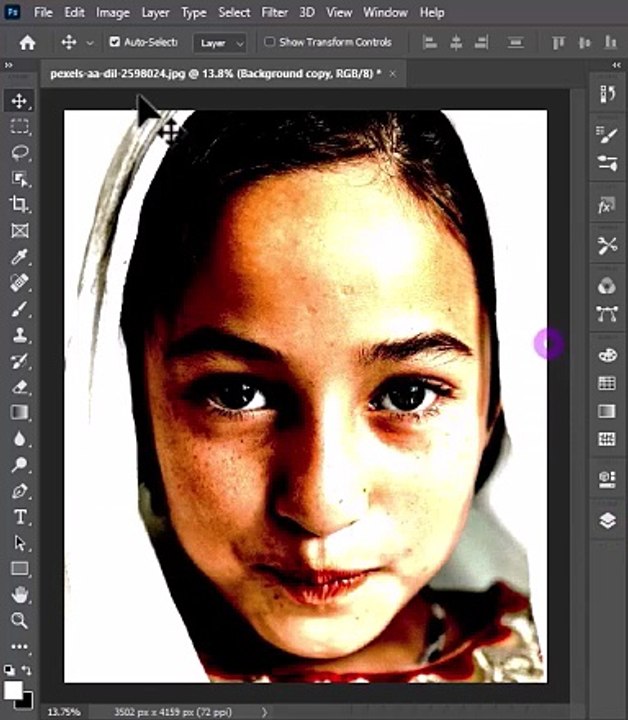The image size is (628, 720).
Task: Open the Help menu
Action: pos(432,12)
